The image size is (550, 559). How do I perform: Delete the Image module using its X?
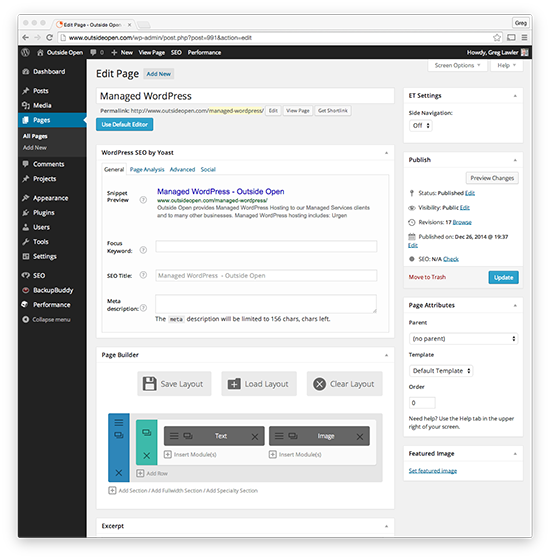(x=360, y=437)
